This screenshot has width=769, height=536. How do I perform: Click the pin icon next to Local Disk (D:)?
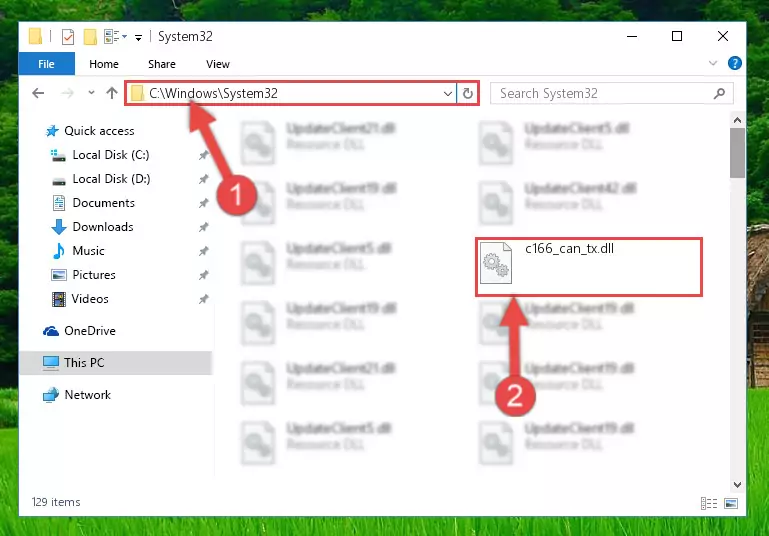(204, 179)
